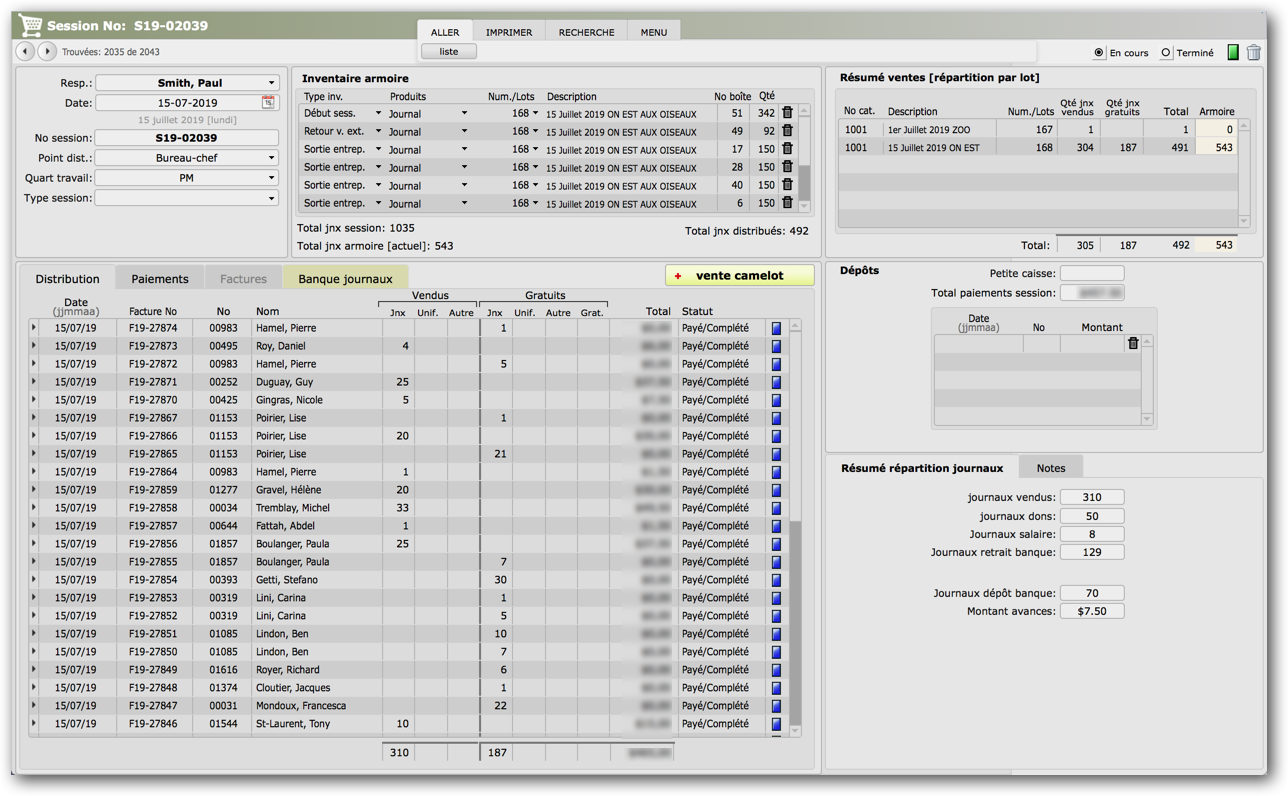Switch to the Distribution tab
1288x796 pixels.
click(x=67, y=279)
